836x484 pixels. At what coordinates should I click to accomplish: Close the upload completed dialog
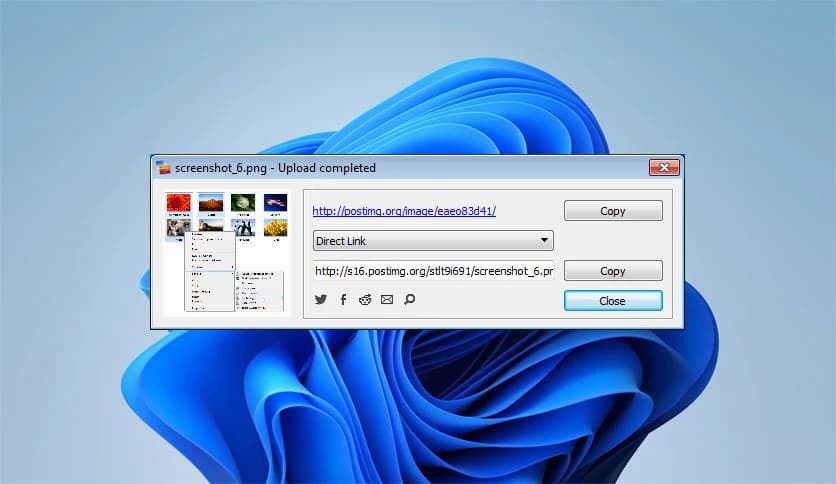tap(613, 301)
